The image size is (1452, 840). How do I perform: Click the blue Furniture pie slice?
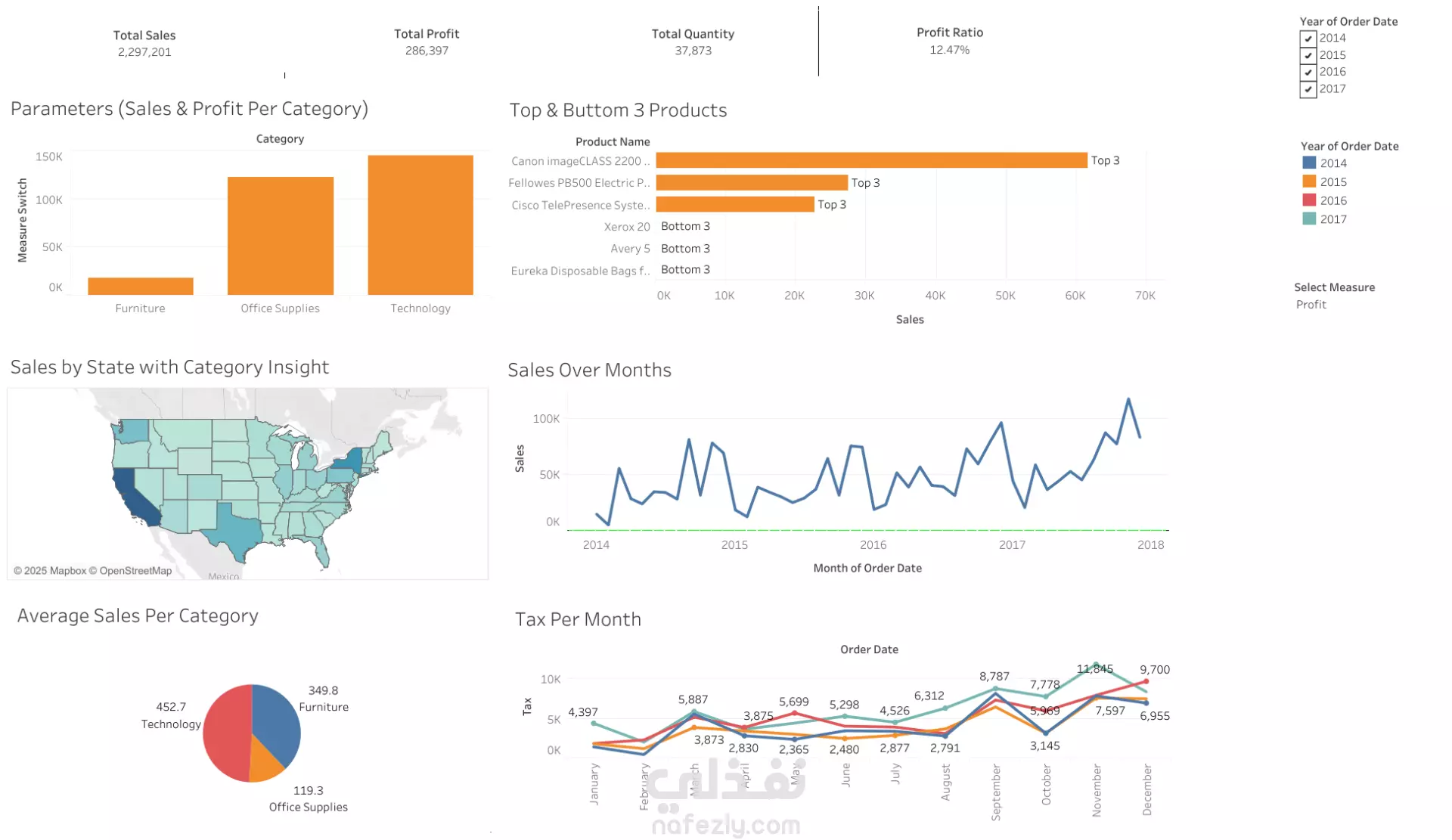click(x=274, y=718)
